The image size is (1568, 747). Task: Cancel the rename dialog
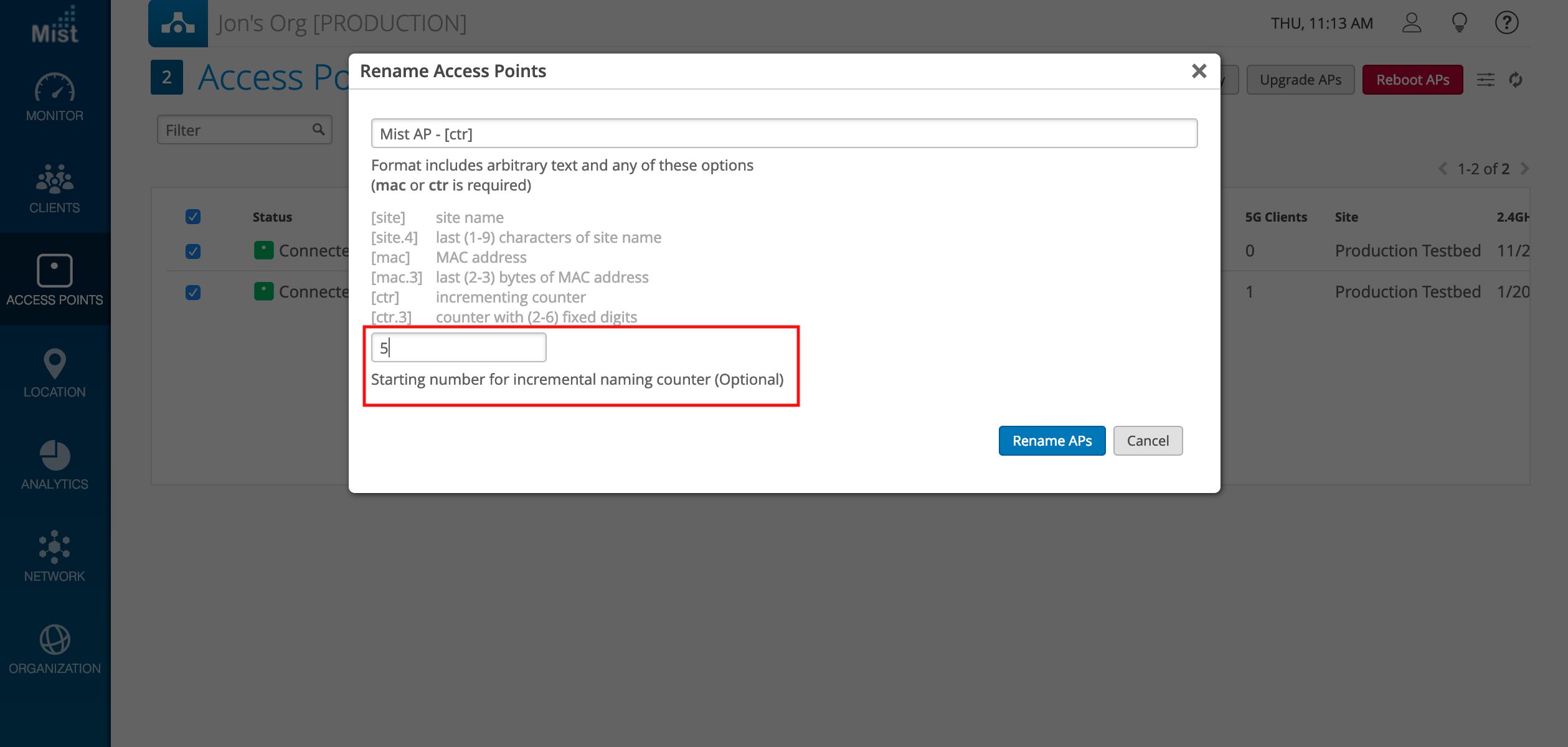click(1148, 441)
